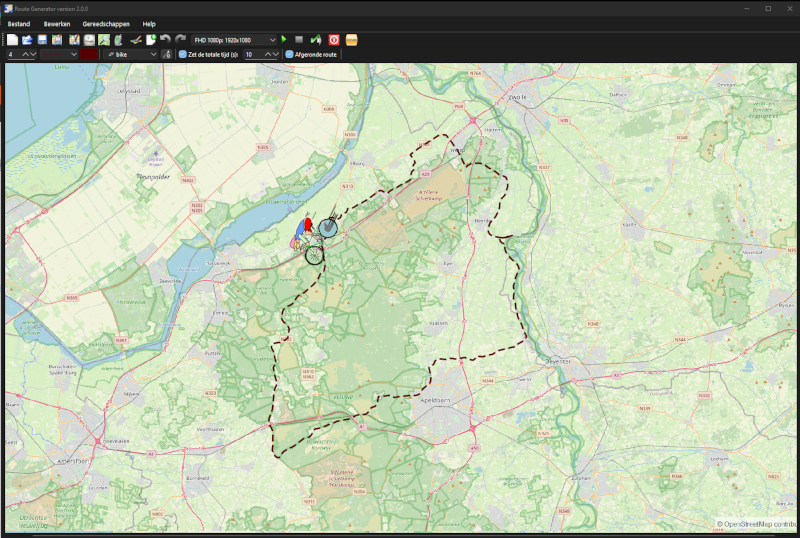Save project using the floppy disk icon
This screenshot has height=538, width=800.
42,40
